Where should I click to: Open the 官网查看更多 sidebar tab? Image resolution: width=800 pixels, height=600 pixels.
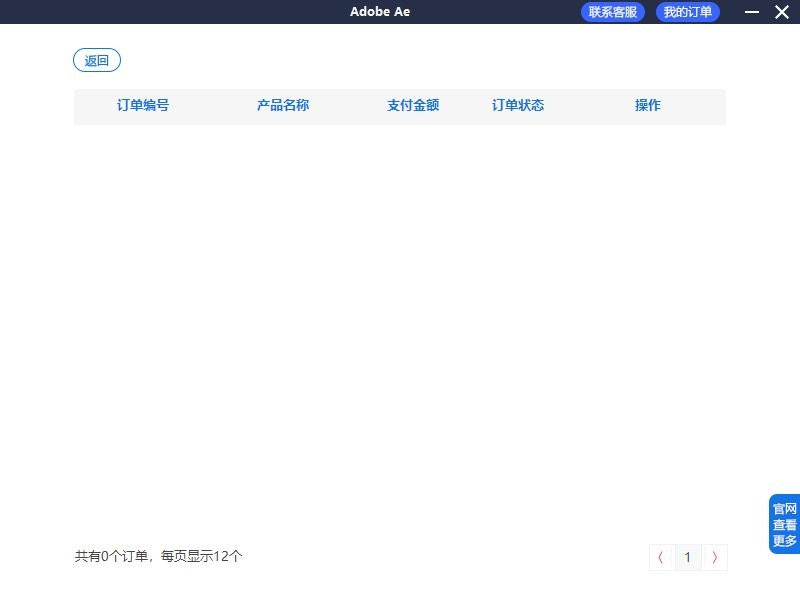click(784, 523)
